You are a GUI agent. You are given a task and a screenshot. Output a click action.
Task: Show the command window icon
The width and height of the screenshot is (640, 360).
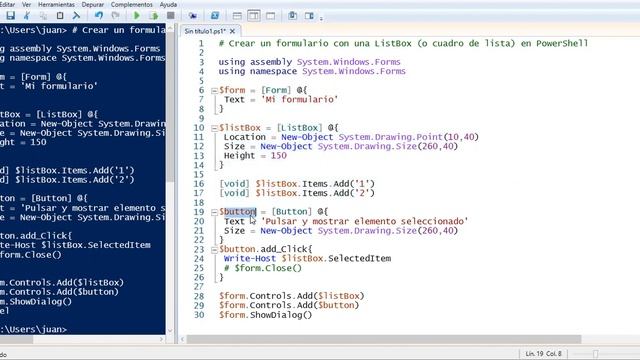(292, 16)
